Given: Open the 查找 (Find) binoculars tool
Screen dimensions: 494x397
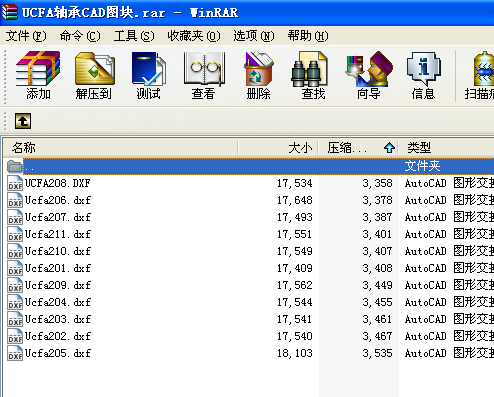Looking at the screenshot, I should (x=311, y=75).
